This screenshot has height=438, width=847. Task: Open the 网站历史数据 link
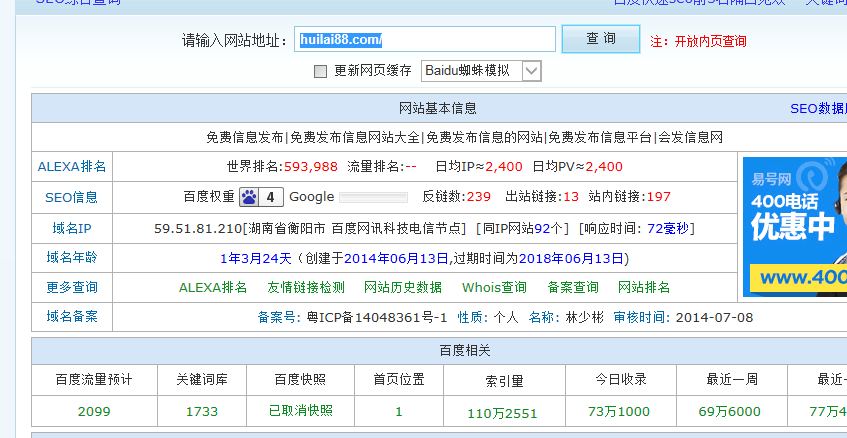403,287
